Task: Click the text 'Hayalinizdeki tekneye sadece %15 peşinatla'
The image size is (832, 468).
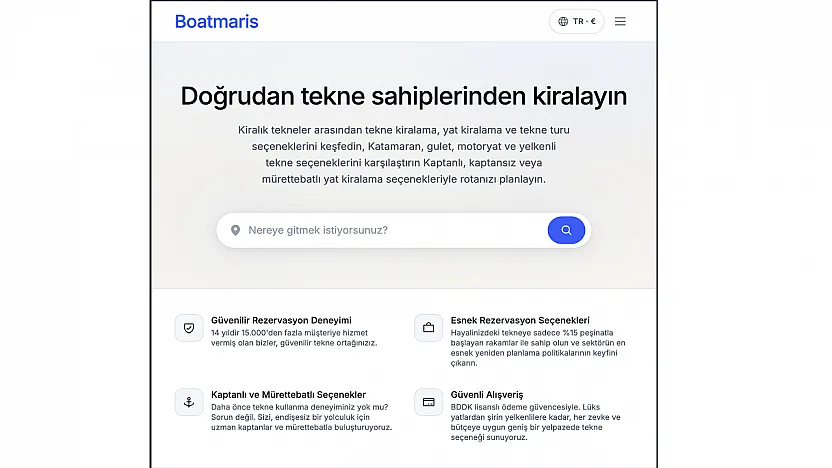Action: (x=532, y=333)
